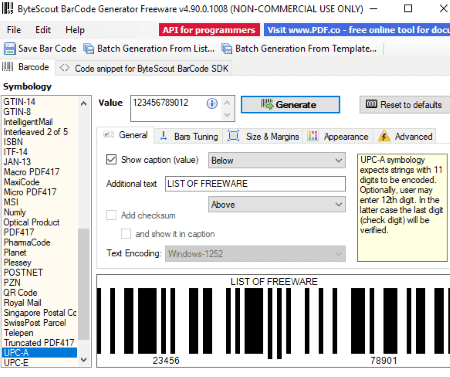
Task: Click the generated barcode preview image
Action: (273, 321)
